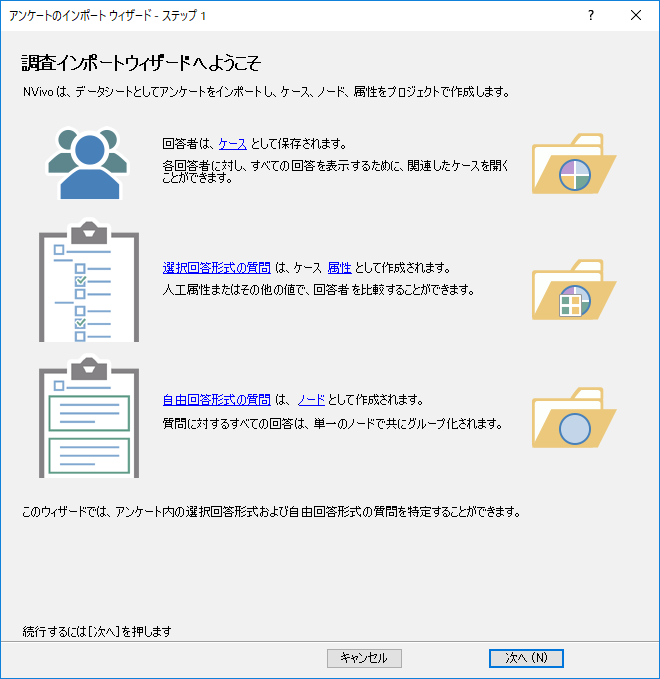Open the ケース link
This screenshot has height=679, width=660.
232,144
